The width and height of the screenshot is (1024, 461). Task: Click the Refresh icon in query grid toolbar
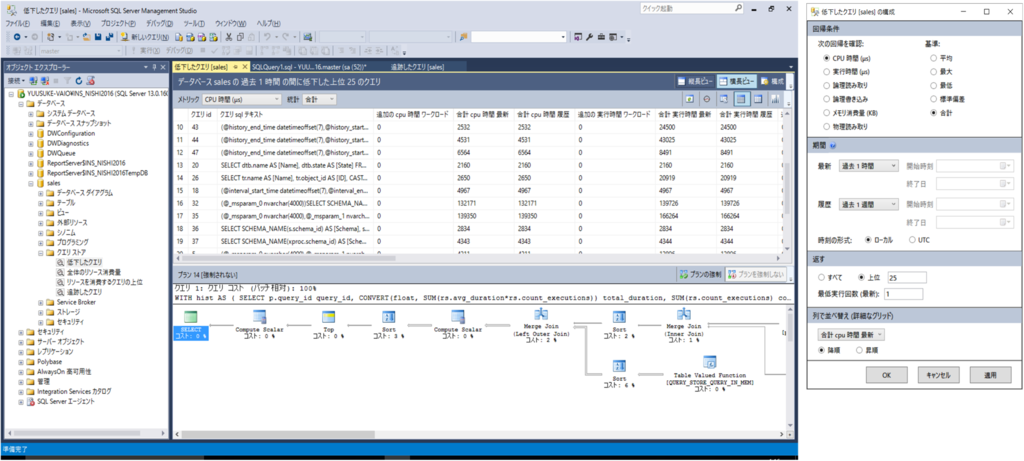[690, 99]
